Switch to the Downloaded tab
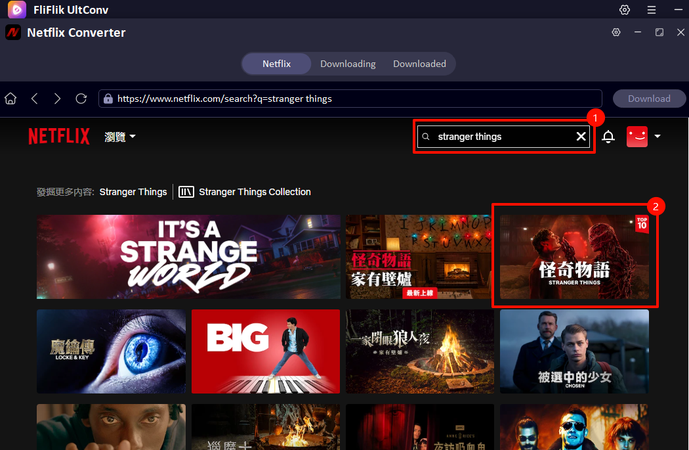 tap(420, 64)
